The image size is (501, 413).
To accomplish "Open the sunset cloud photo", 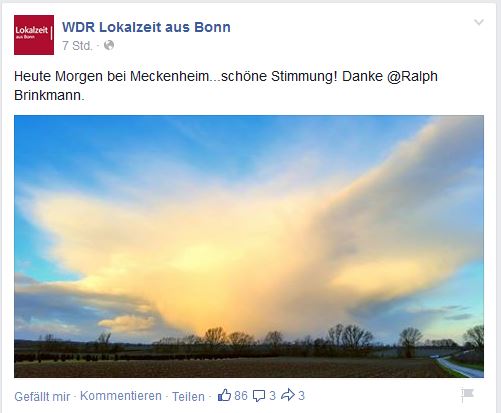I will (x=249, y=246).
